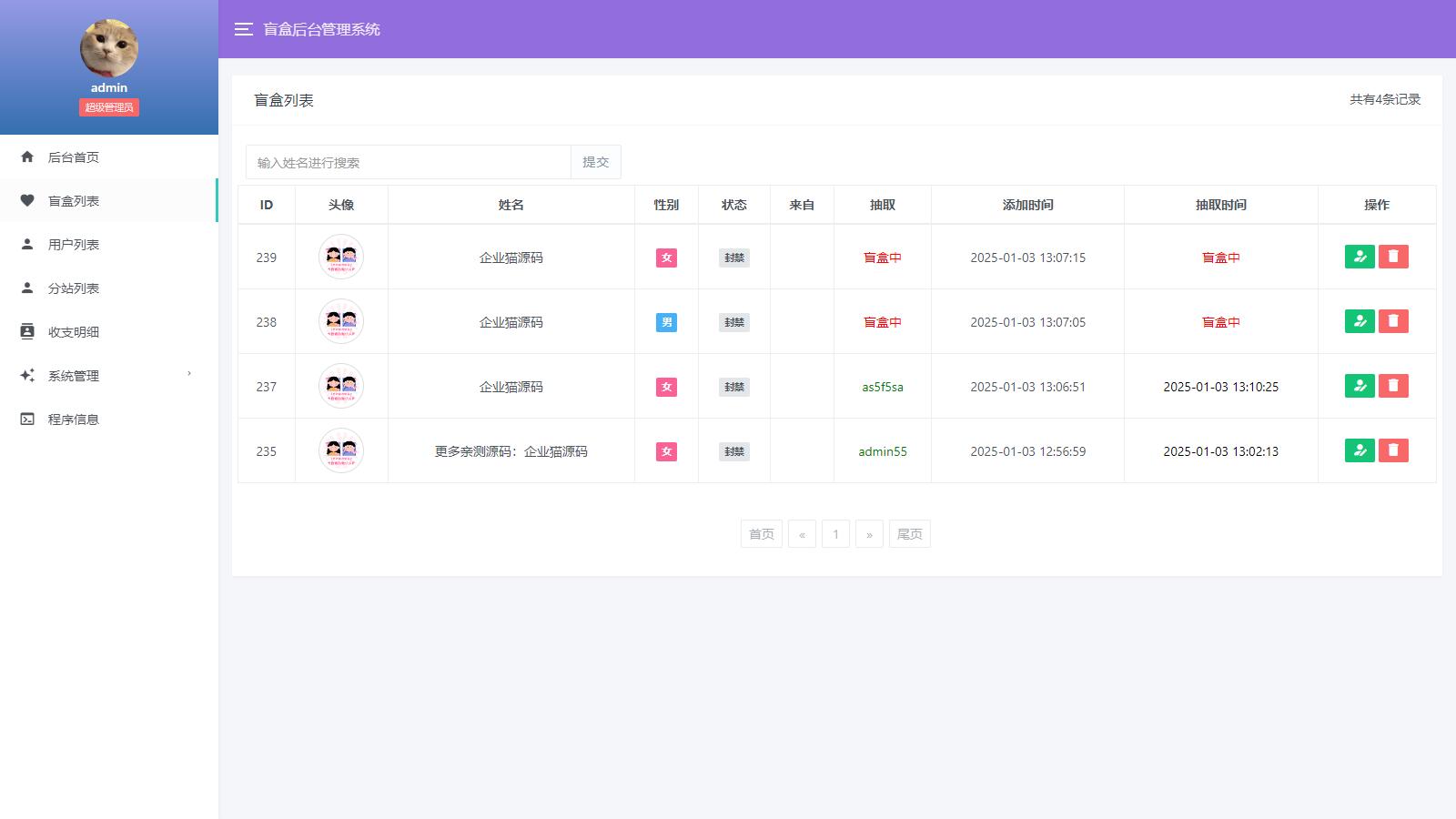Focus the 输入姓名进行搜索 search field
The image size is (1456, 819).
point(408,162)
